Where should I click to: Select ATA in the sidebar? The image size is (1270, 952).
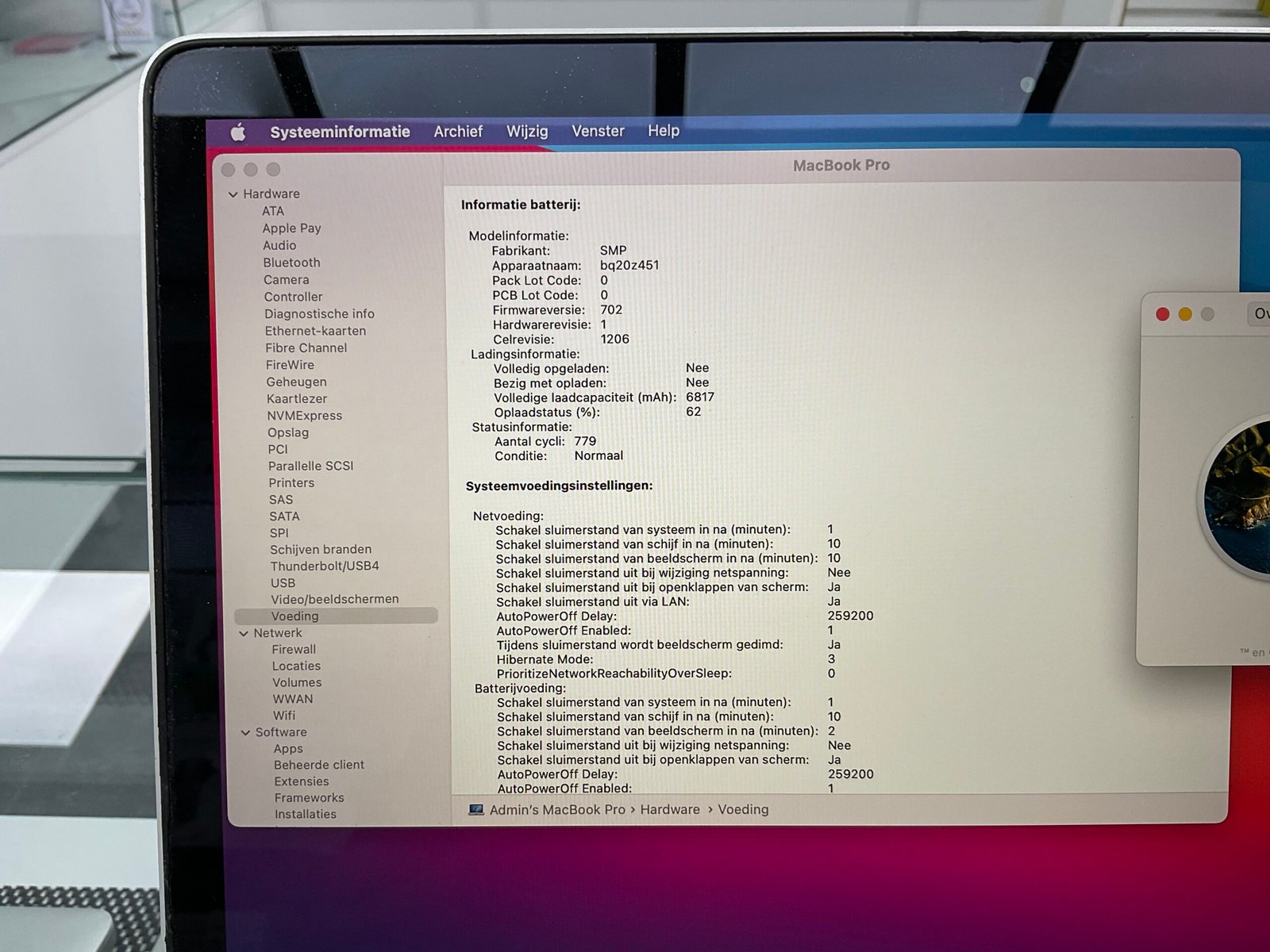[x=273, y=211]
